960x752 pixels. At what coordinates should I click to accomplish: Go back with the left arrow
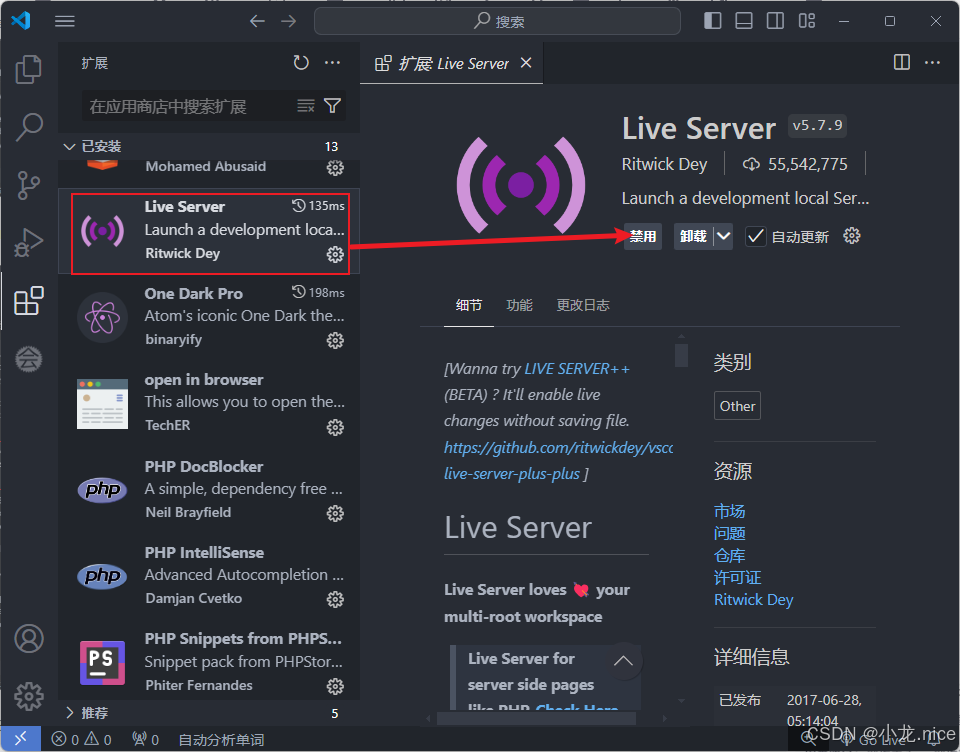click(x=257, y=21)
